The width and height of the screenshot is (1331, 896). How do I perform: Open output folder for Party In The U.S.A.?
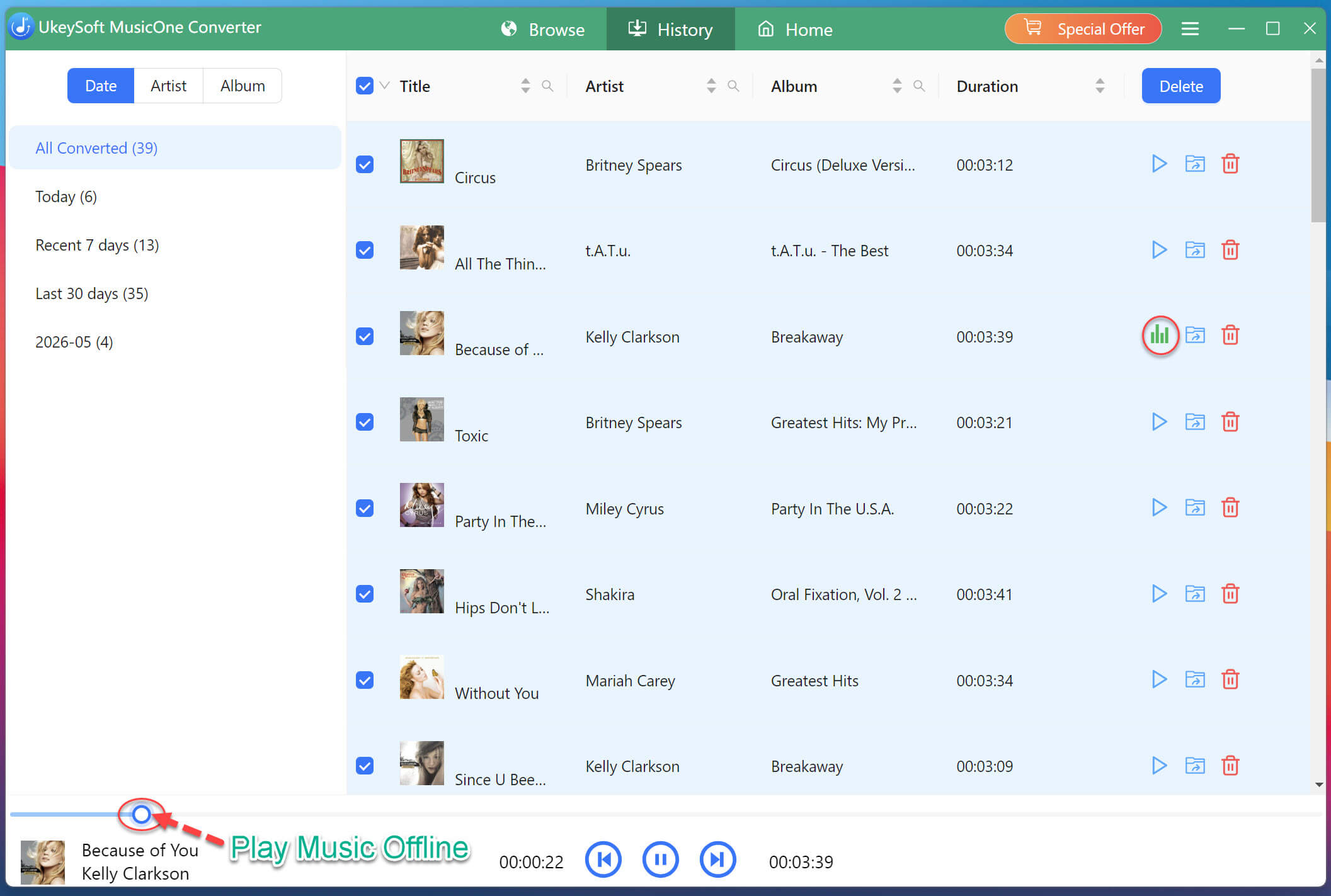[x=1195, y=508]
